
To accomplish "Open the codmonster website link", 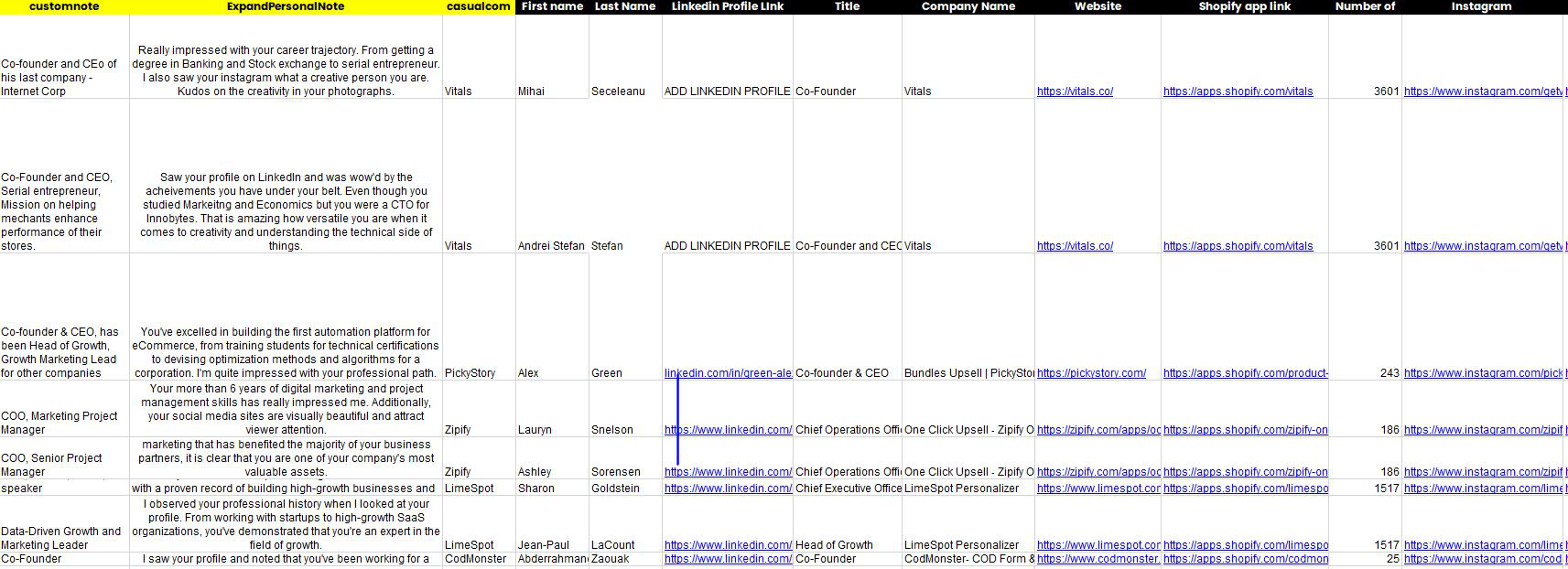I will tap(1098, 559).
